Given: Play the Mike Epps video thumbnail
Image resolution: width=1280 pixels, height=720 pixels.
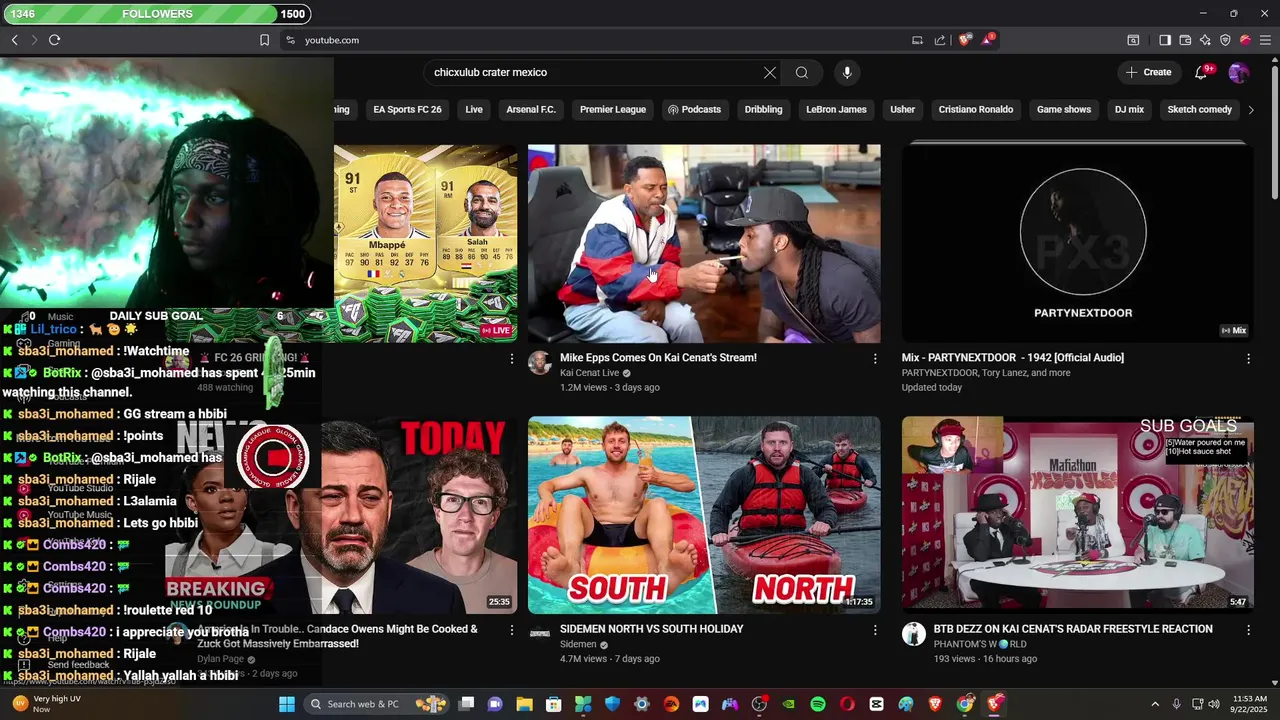Looking at the screenshot, I should [704, 243].
